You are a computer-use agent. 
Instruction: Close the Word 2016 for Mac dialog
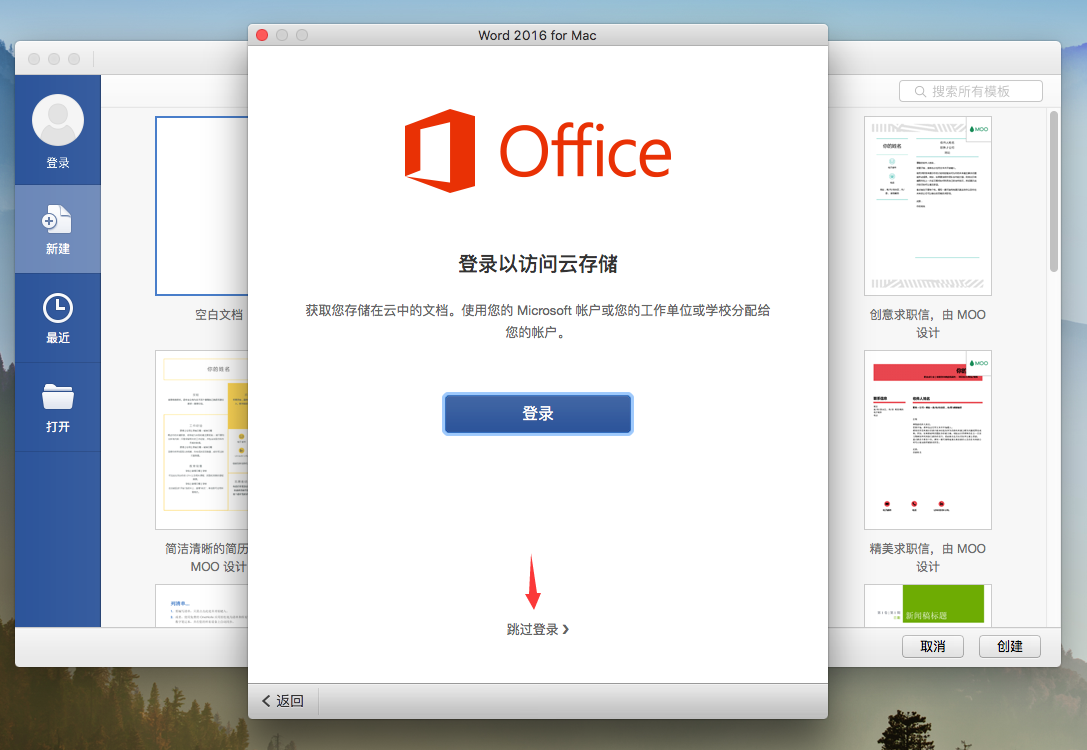point(262,35)
